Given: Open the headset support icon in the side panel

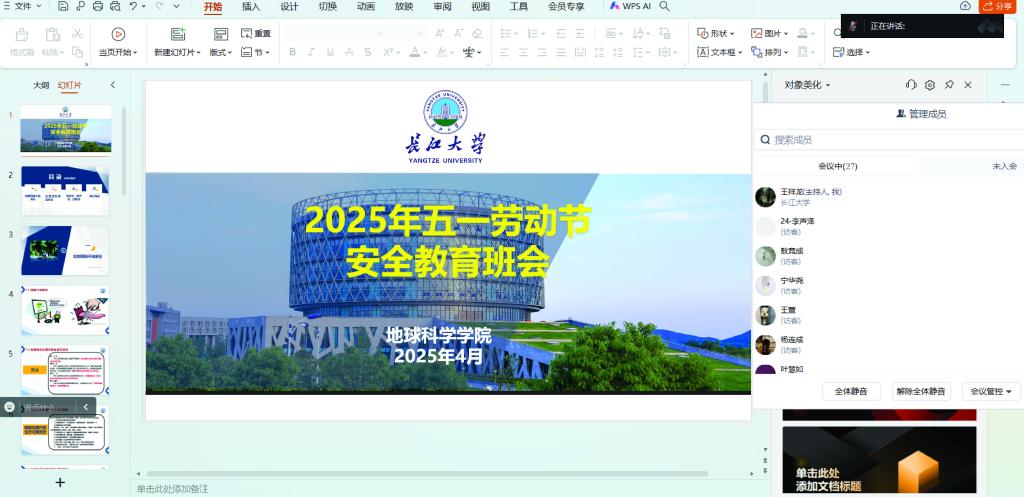Looking at the screenshot, I should tap(911, 85).
